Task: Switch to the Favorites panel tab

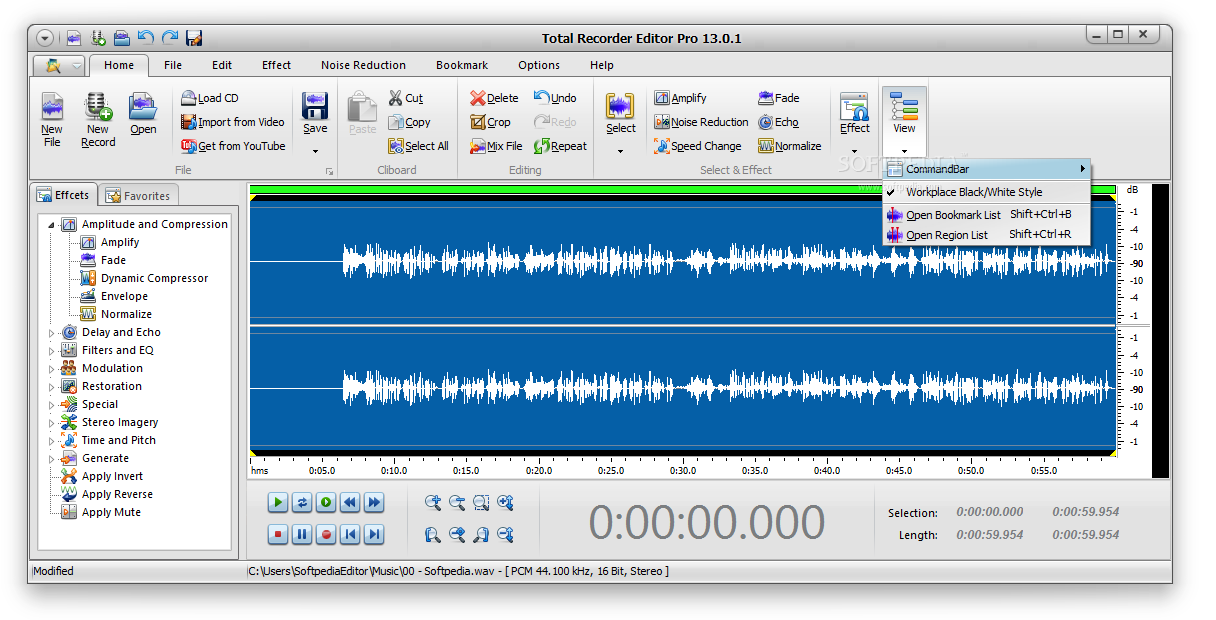Action: coord(139,196)
